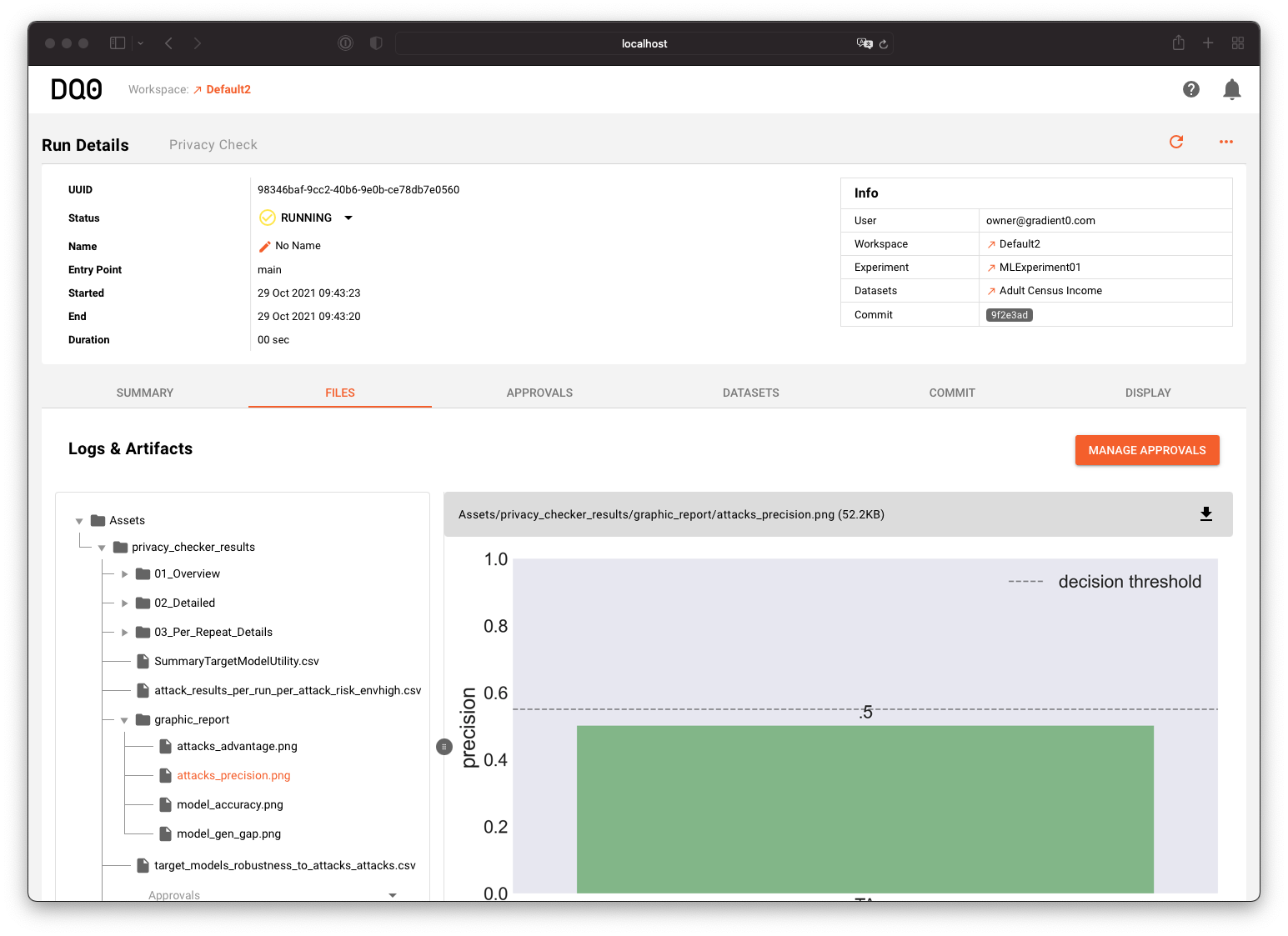Click the RUNNING status check icon
The image size is (1288, 936).
pyautogui.click(x=268, y=218)
